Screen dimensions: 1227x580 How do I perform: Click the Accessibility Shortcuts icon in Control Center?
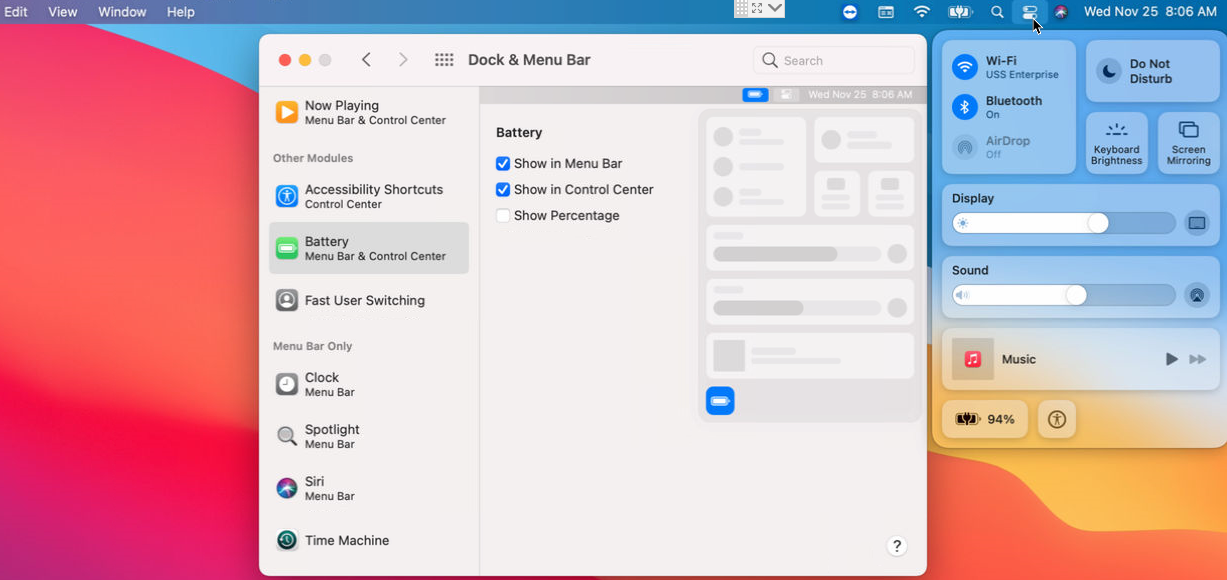click(x=1057, y=419)
